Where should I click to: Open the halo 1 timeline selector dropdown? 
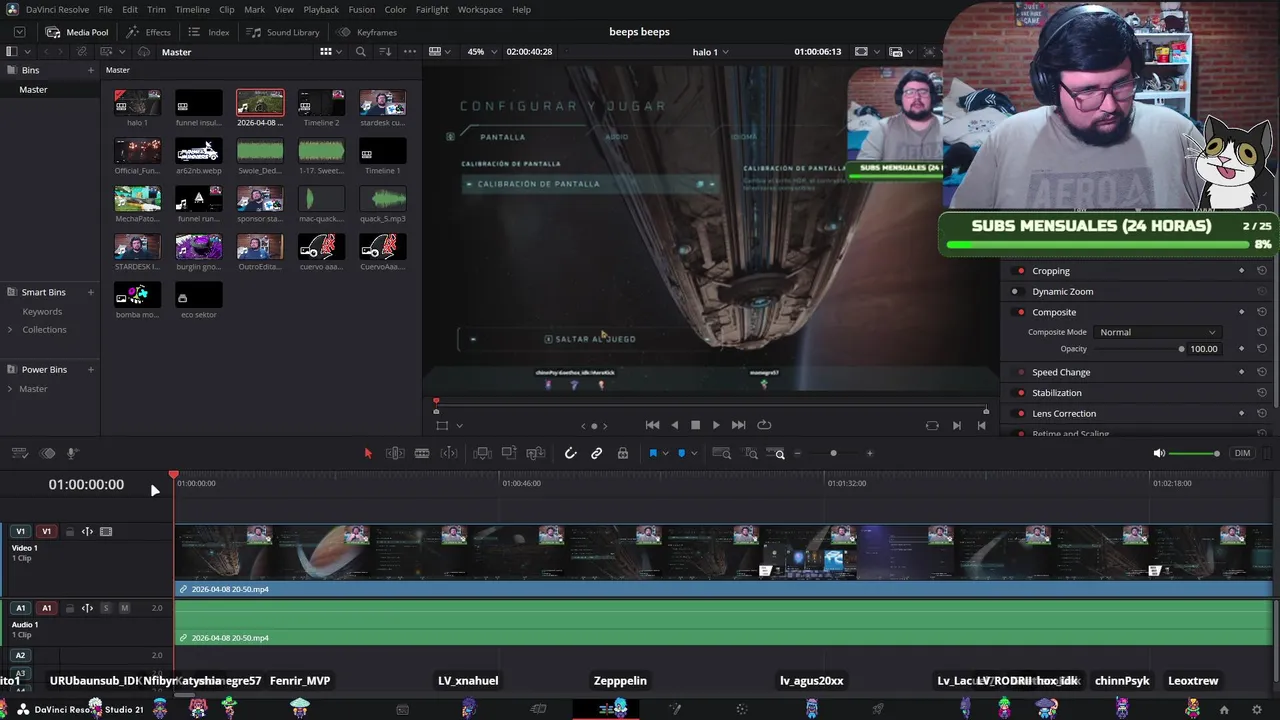pyautogui.click(x=710, y=52)
